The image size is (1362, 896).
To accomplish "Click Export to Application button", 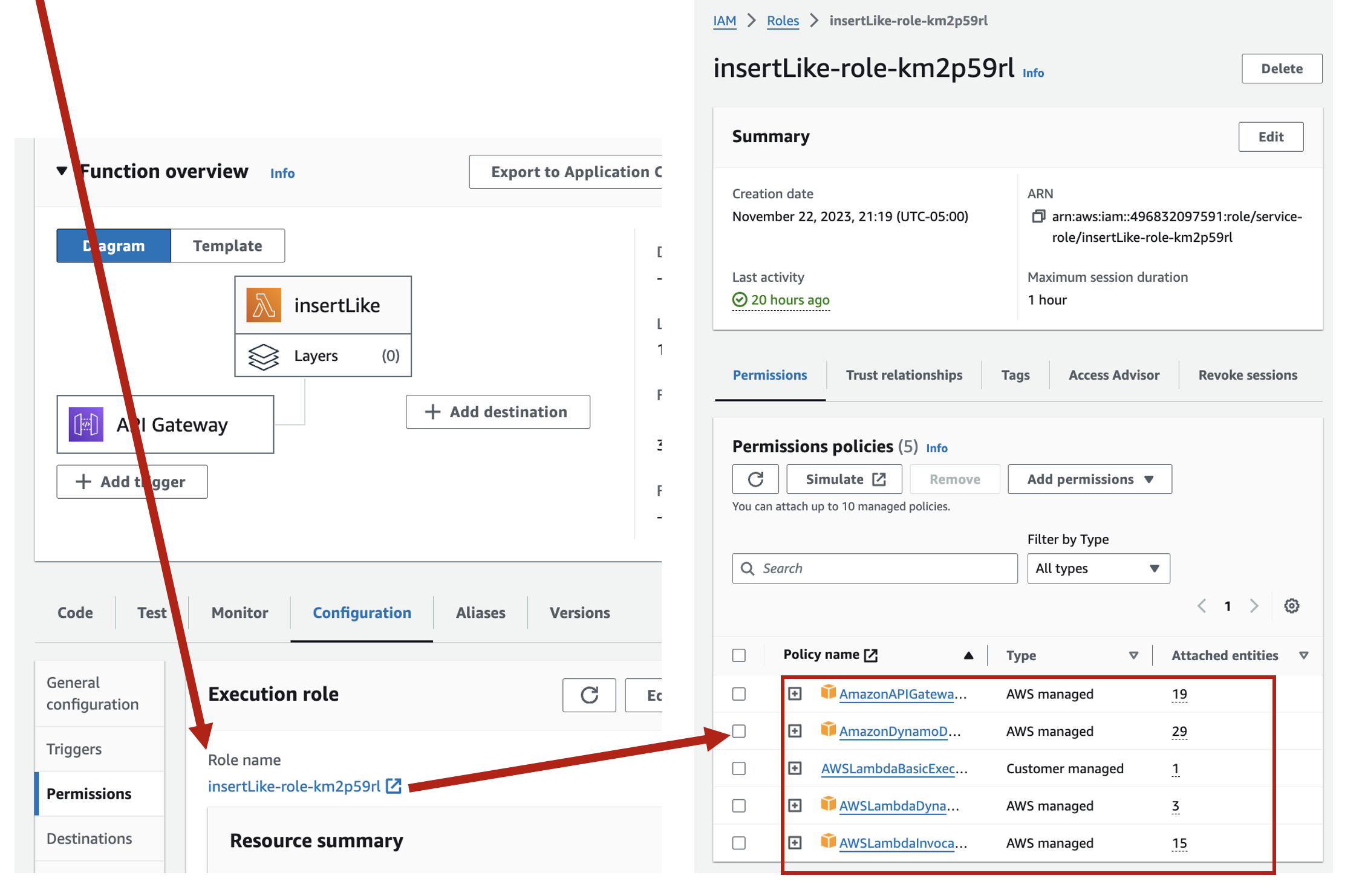I will [x=565, y=172].
